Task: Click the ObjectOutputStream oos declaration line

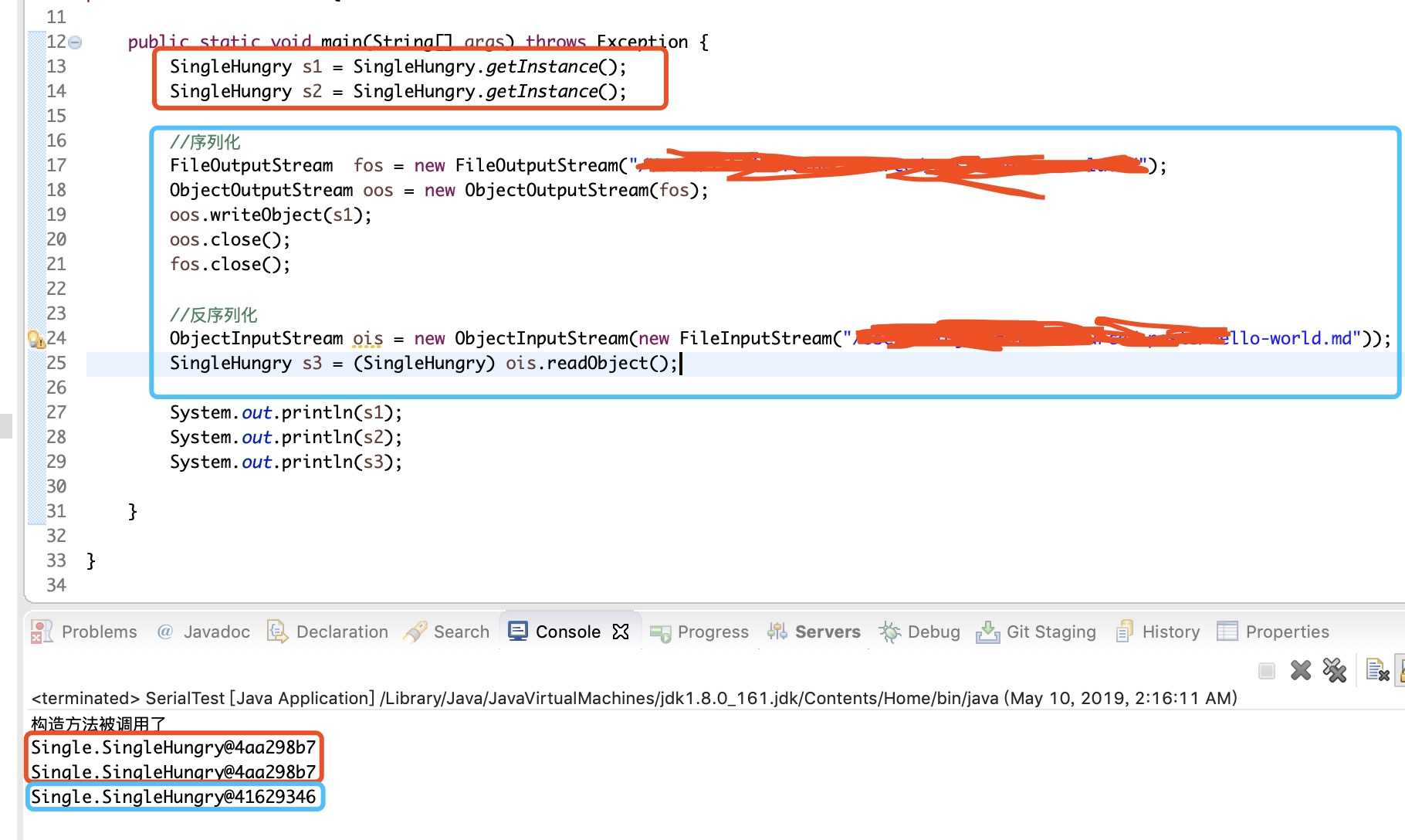Action: click(x=438, y=190)
